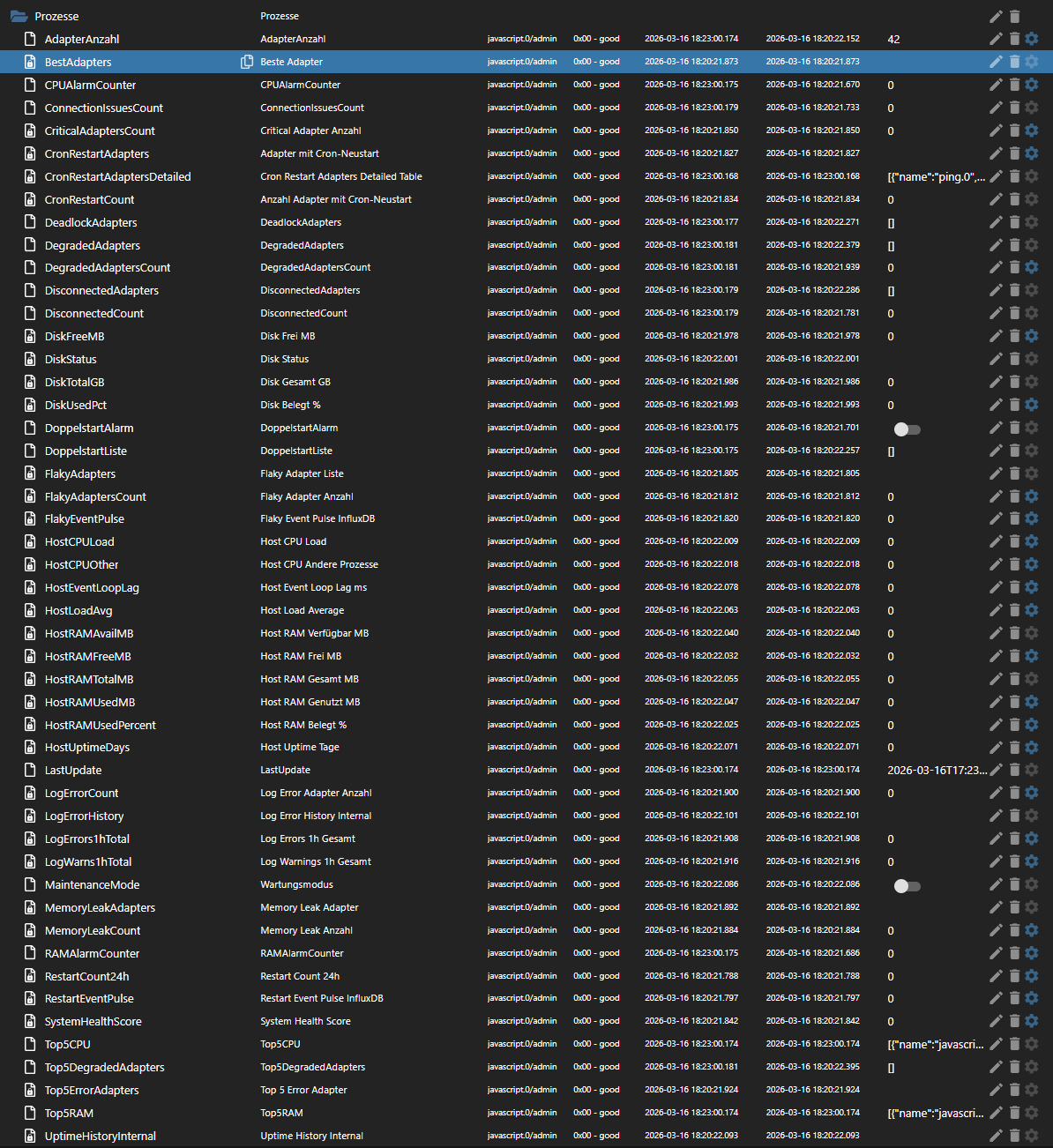Delete the DiskStatus object

click(1014, 359)
